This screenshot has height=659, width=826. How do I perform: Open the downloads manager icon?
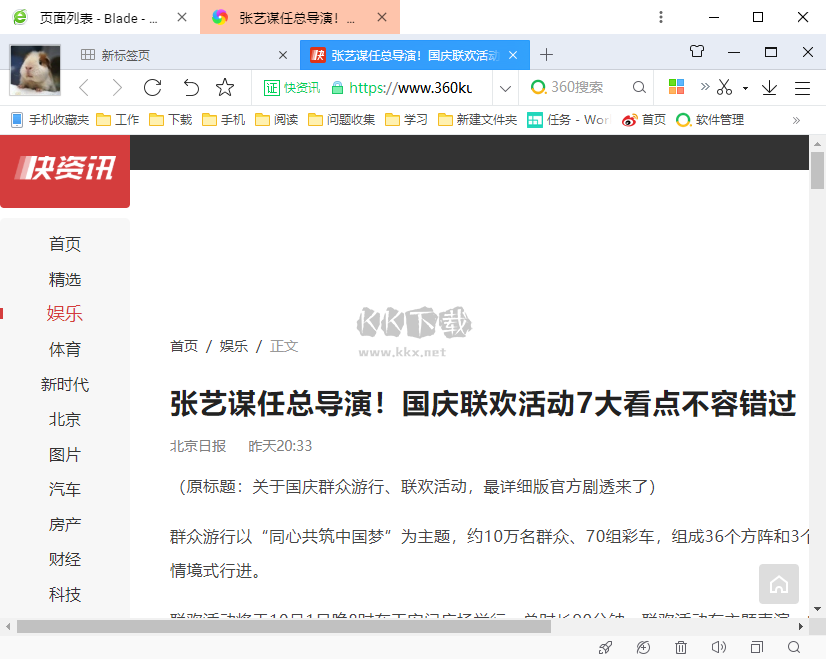click(x=769, y=88)
